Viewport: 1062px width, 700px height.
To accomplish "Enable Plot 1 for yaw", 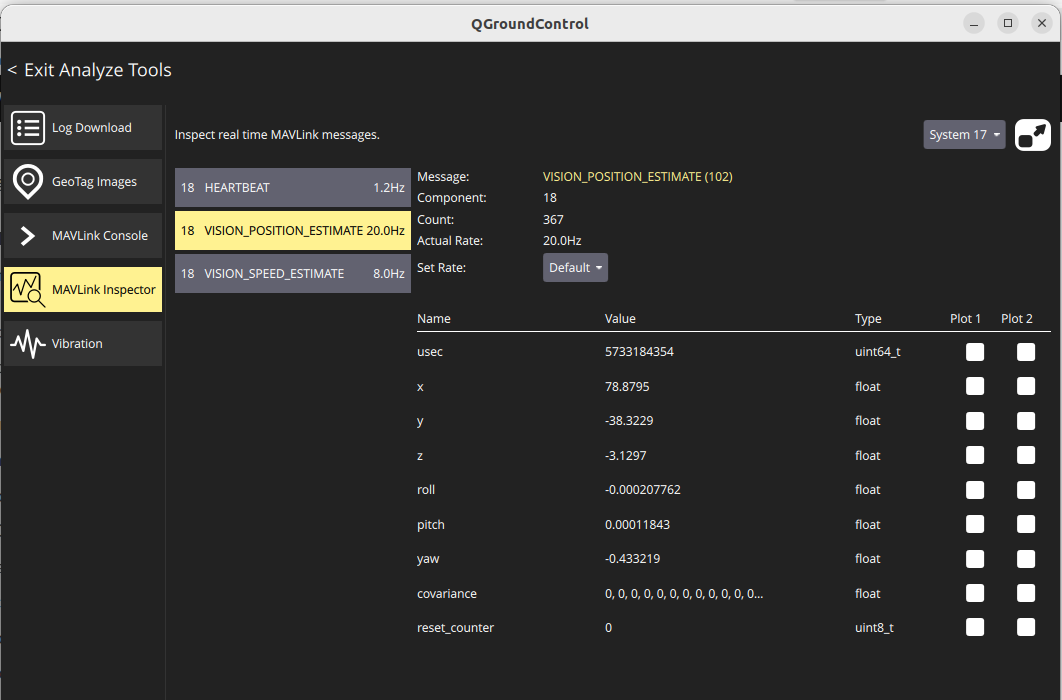I will click(975, 559).
